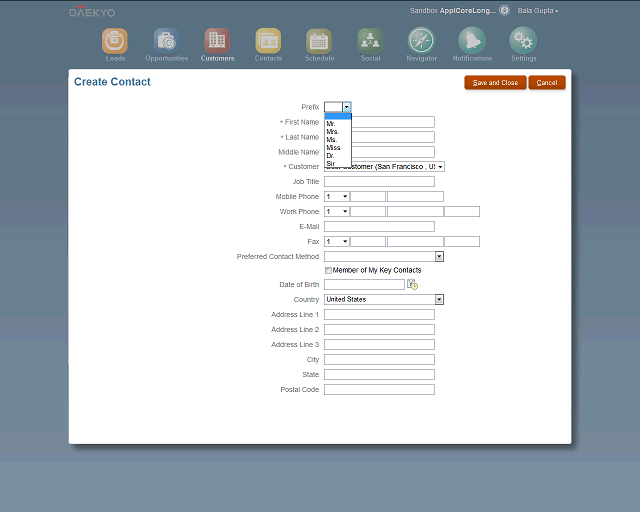Screen dimensions: 640x512
Task: Select the blank Prefix option
Action: (x=338, y=116)
